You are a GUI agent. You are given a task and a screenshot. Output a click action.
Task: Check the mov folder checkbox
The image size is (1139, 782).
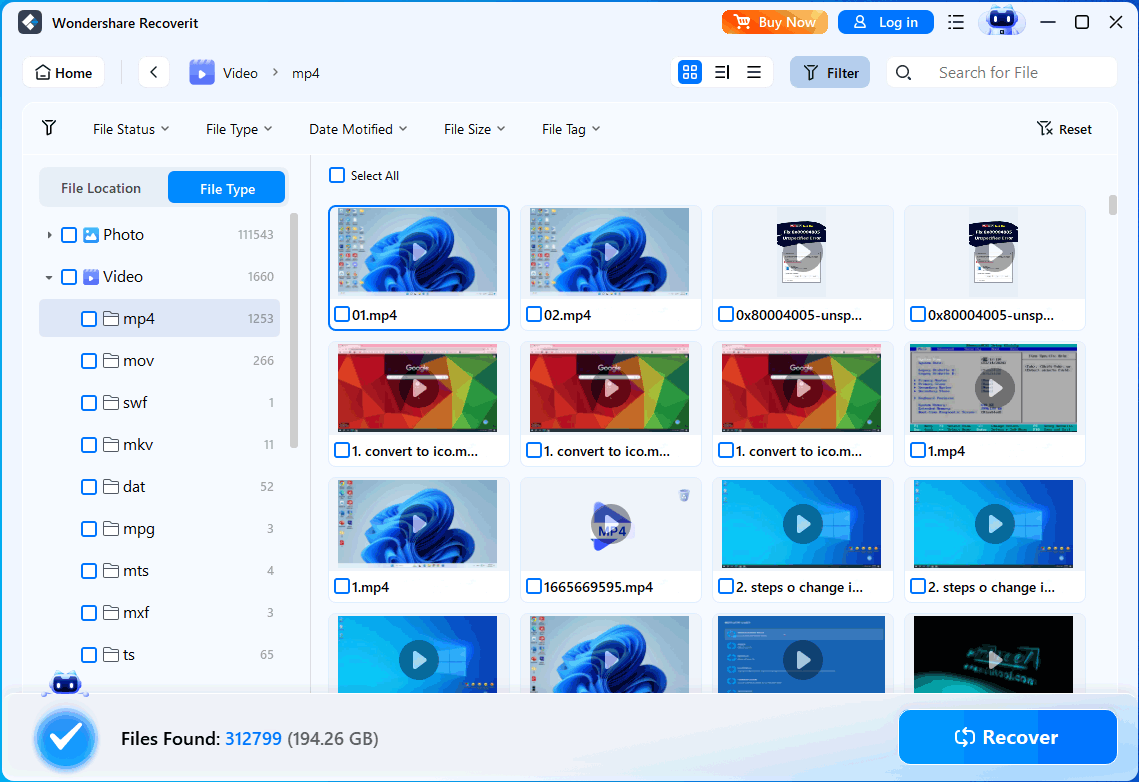(89, 361)
